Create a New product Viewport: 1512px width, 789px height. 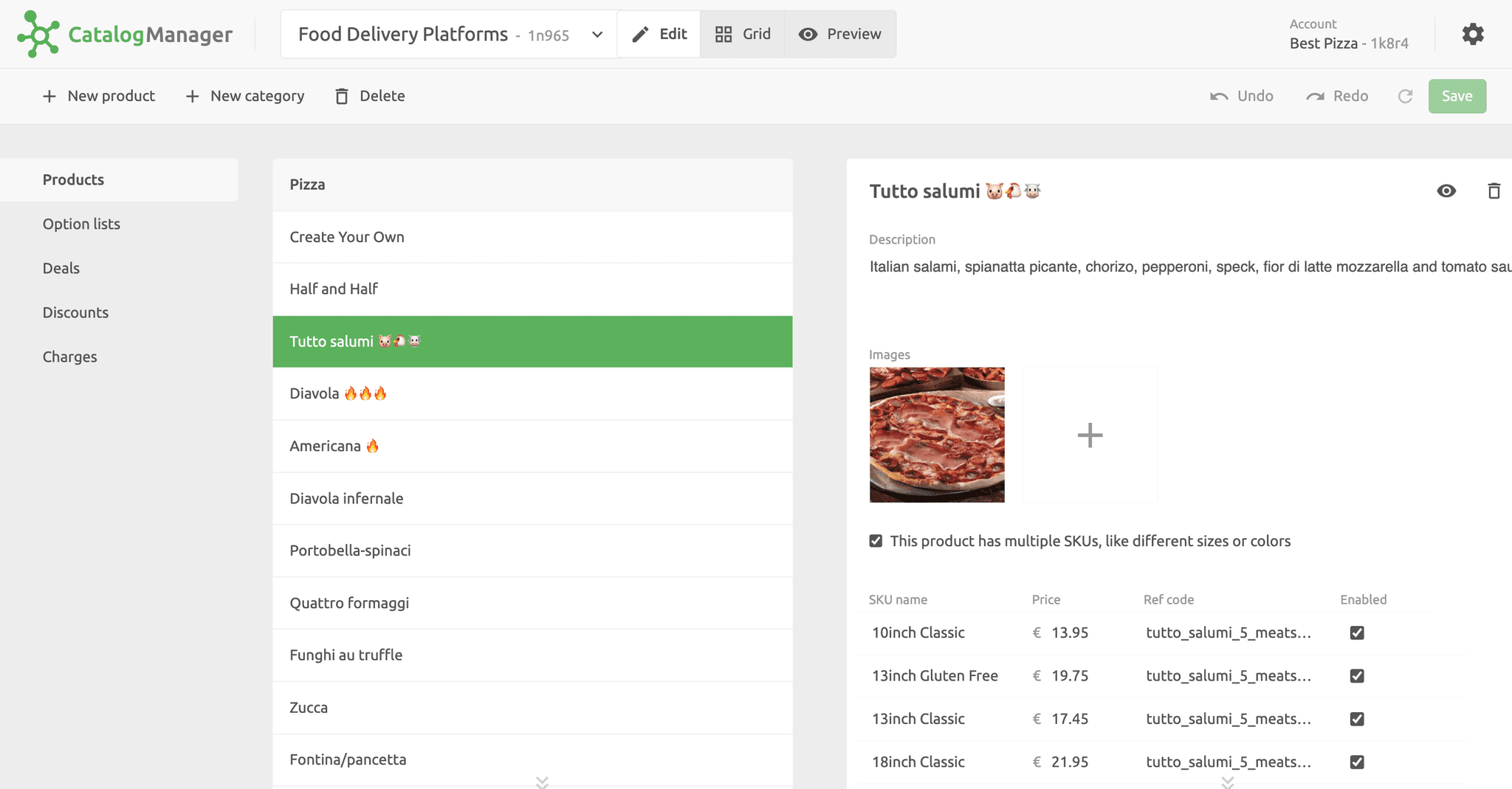[98, 96]
